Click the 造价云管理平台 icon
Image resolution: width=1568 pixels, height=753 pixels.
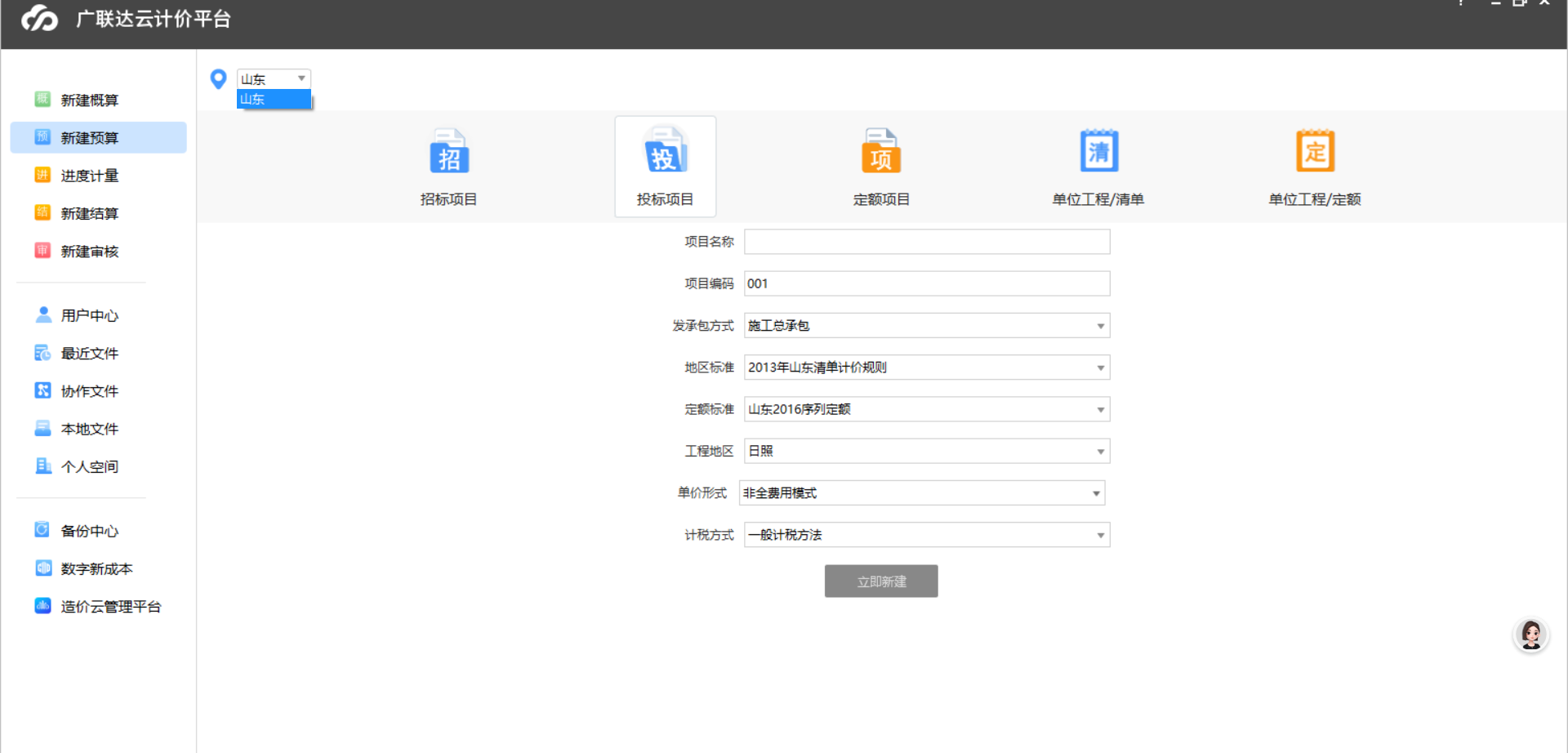click(42, 605)
